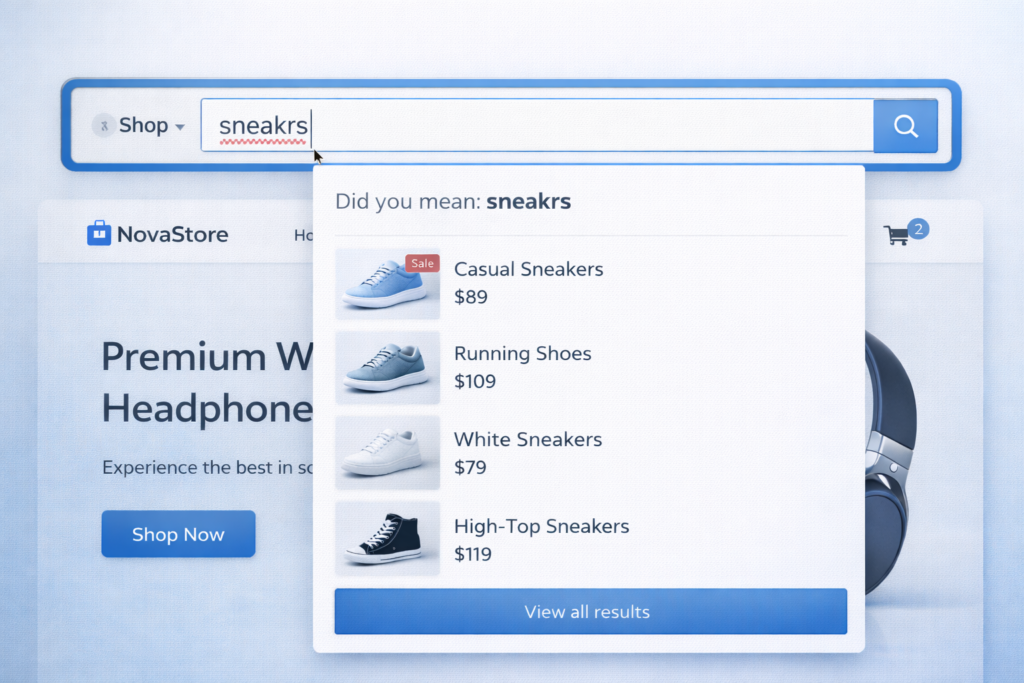
Task: Select the sneakrs spelling suggestion
Action: pos(528,201)
